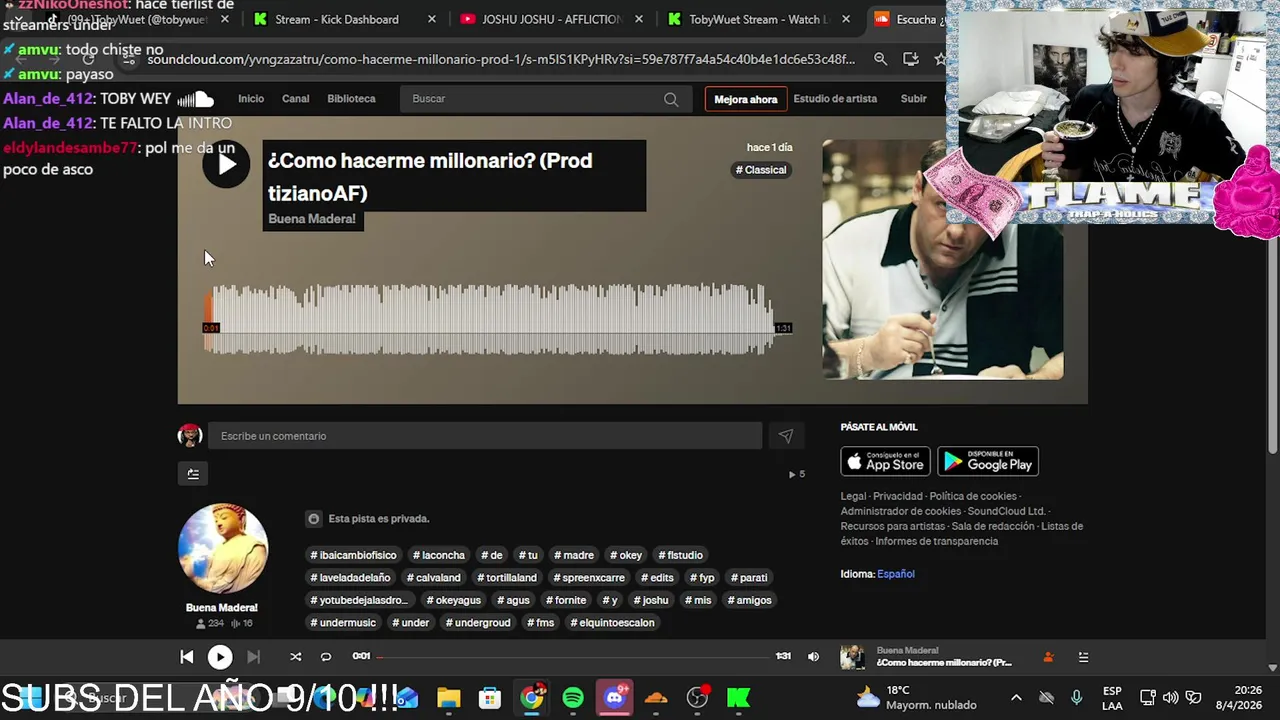This screenshot has width=1280, height=720.
Task: Click the search magnifier in SoundCloud header
Action: [671, 99]
